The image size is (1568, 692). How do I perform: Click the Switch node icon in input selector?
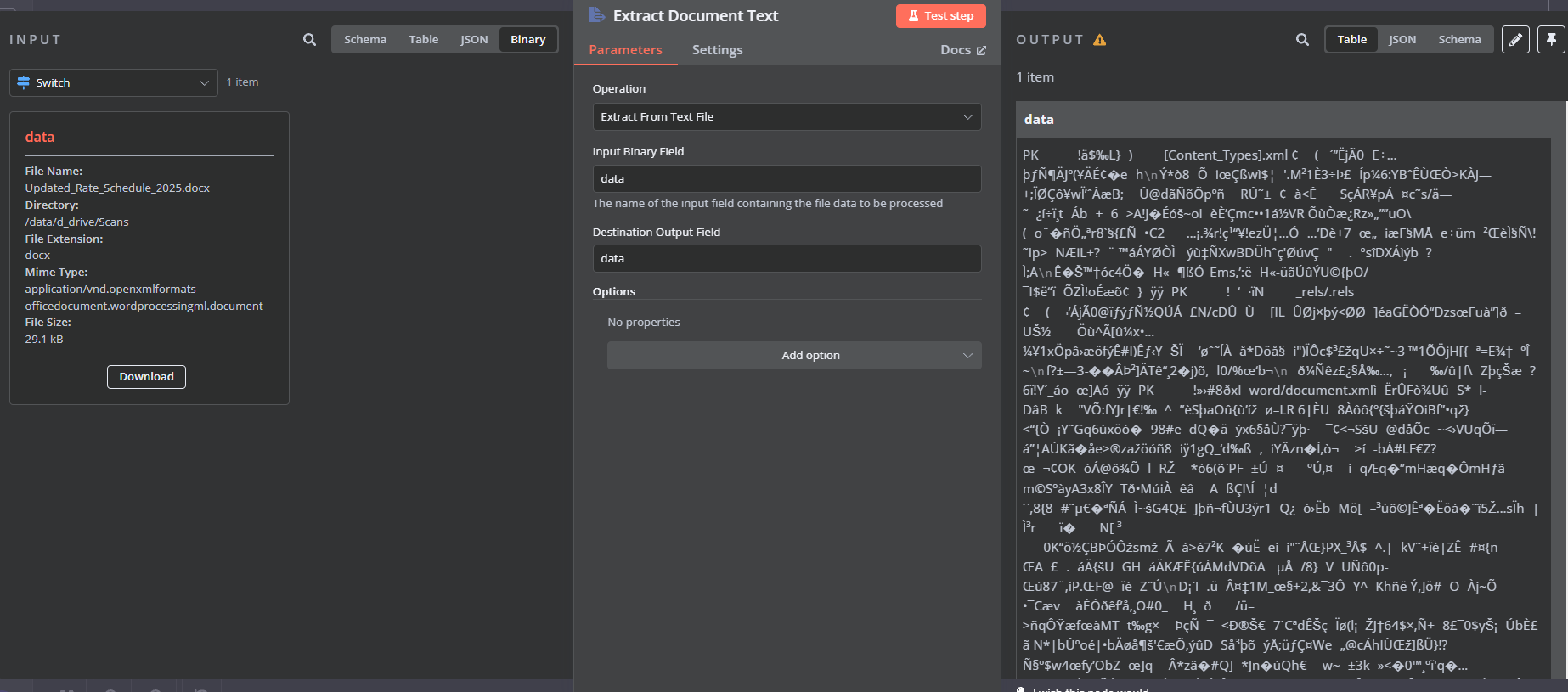point(24,82)
